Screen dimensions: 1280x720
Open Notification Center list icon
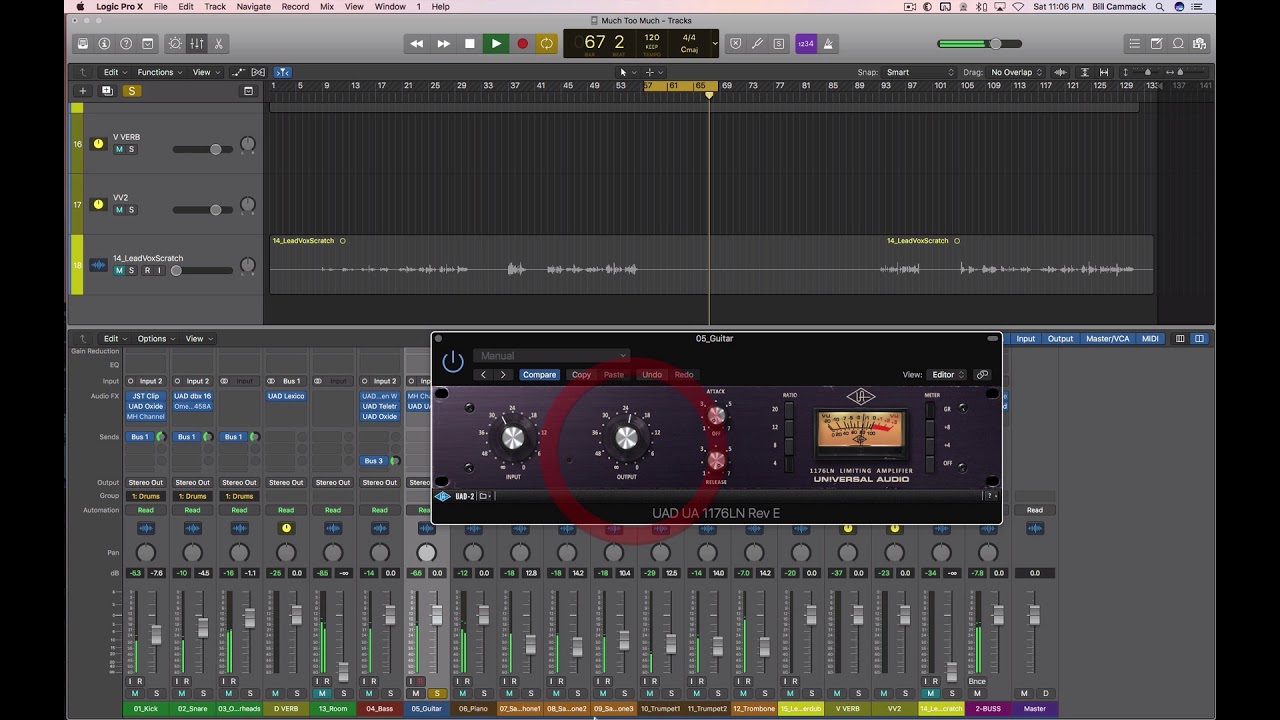[1198, 7]
